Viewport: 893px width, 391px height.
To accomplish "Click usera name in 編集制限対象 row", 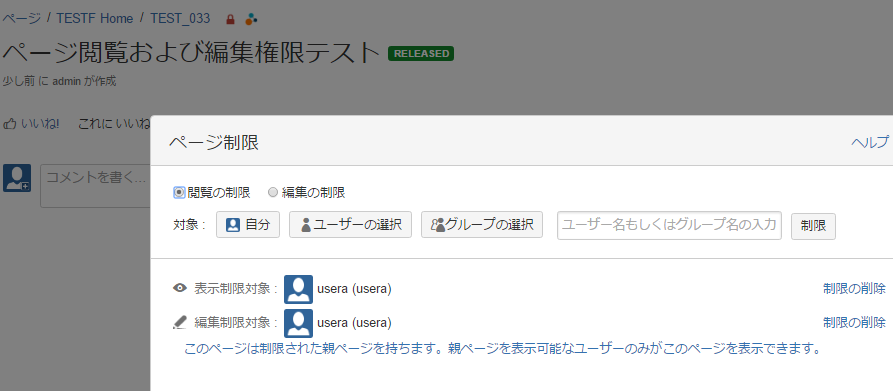I will pos(354,323).
